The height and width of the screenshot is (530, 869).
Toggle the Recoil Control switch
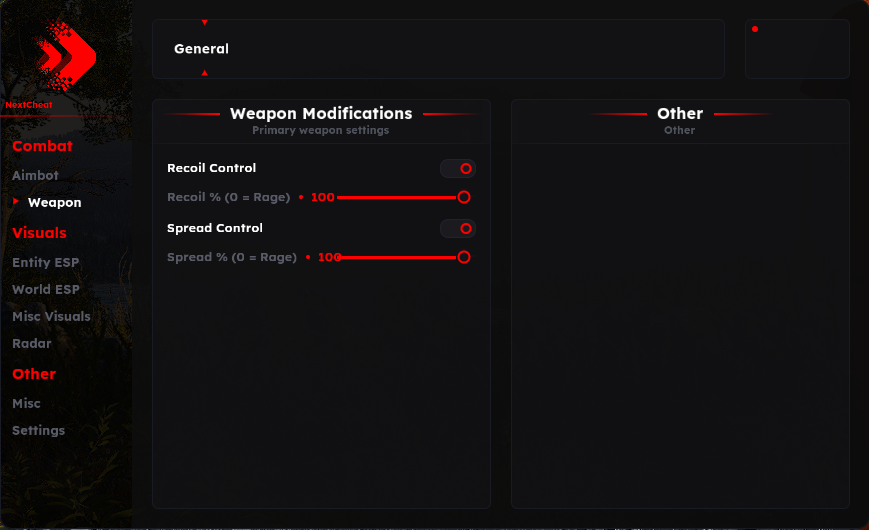(458, 168)
